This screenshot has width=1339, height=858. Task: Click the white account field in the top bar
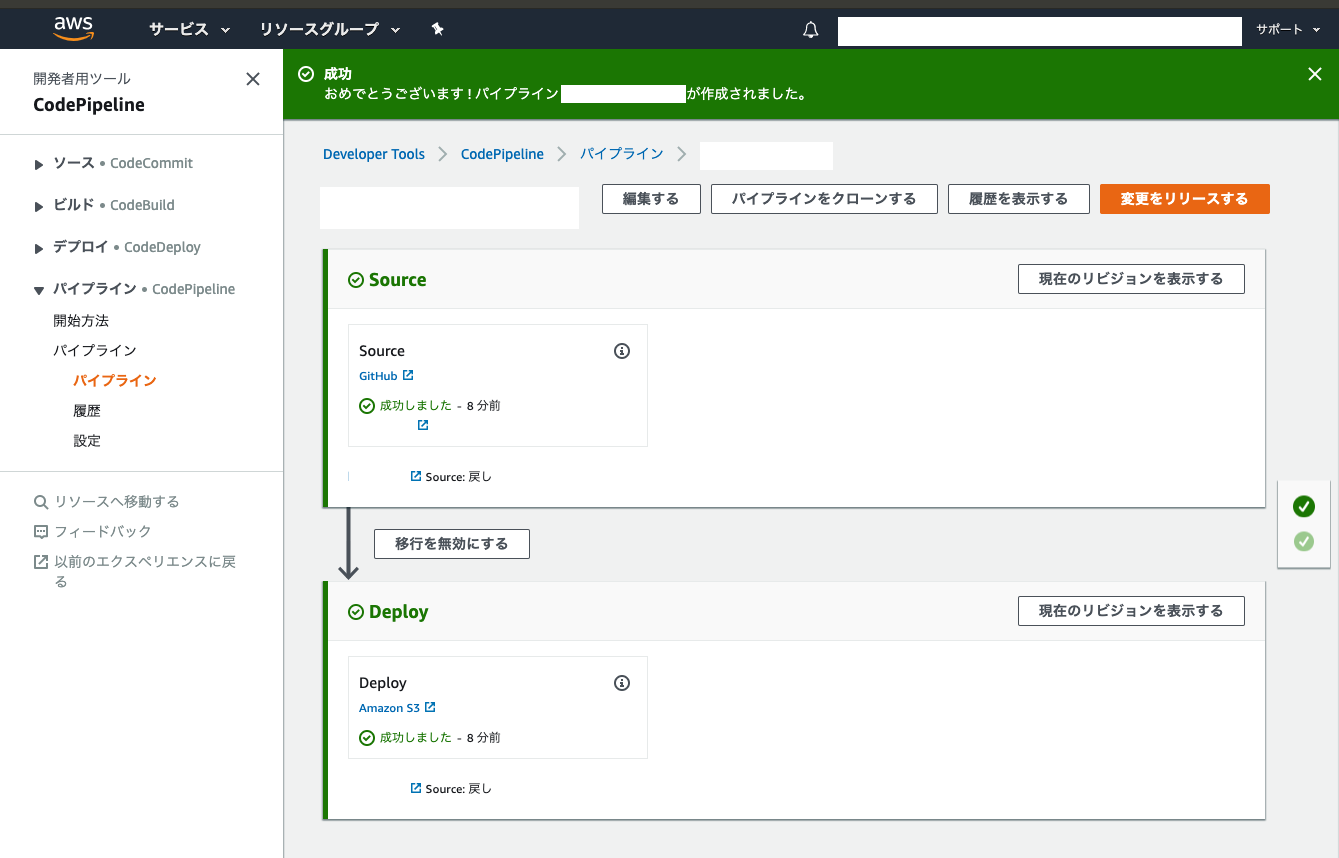pyautogui.click(x=1039, y=31)
